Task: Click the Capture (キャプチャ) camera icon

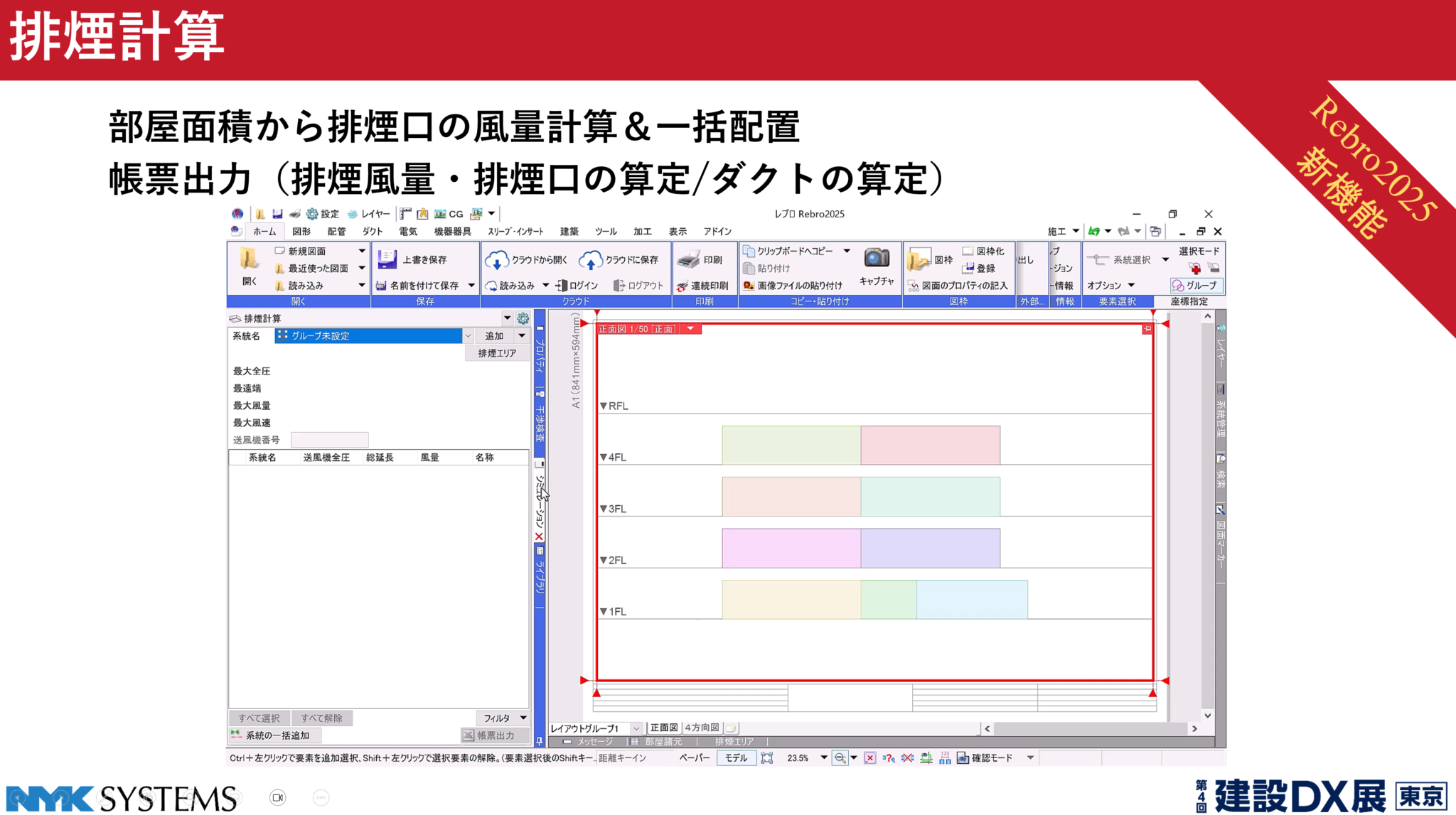Action: (877, 259)
